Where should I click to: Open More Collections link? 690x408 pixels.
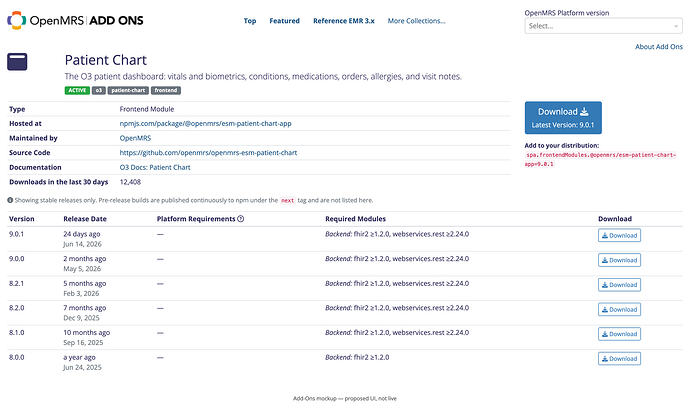pyautogui.click(x=416, y=21)
